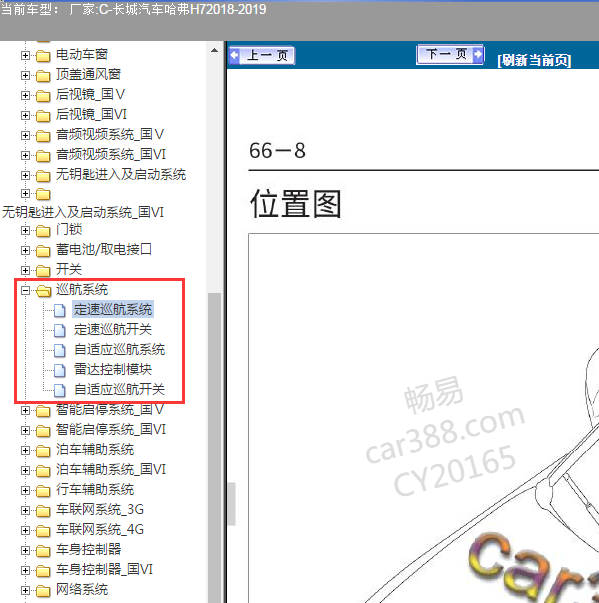The height and width of the screenshot is (603, 599).
Task: Expand the 顶盖通风窗 folder node
Action: click(x=25, y=75)
